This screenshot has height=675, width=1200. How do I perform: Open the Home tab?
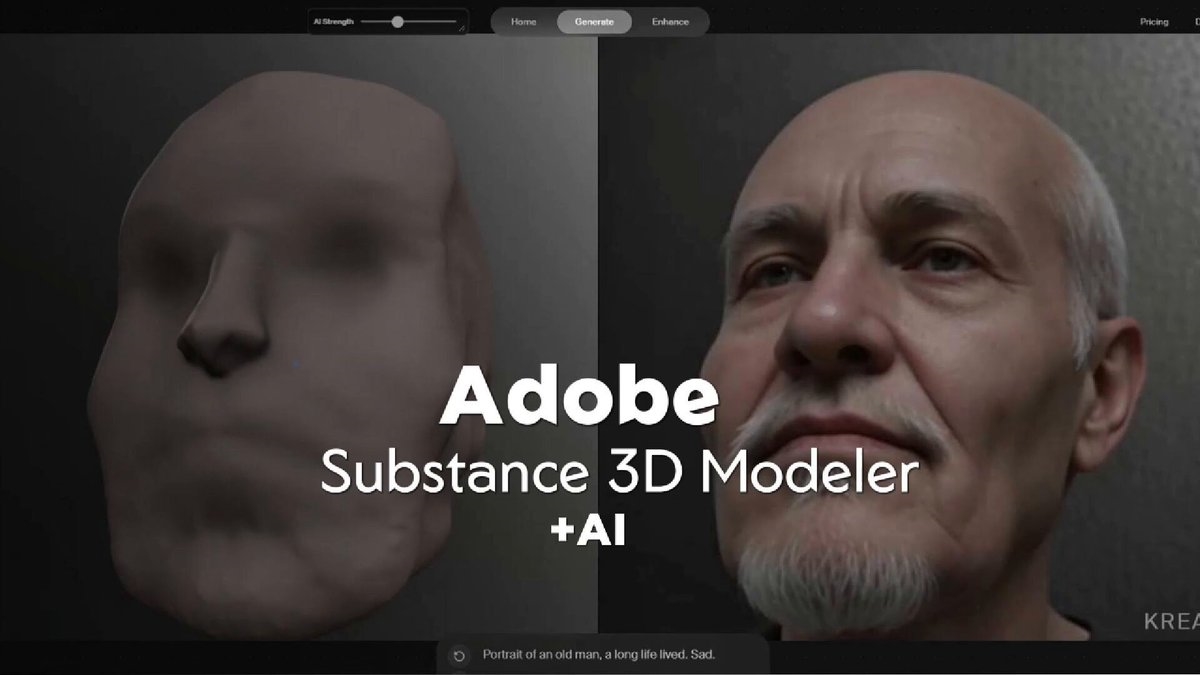(524, 21)
